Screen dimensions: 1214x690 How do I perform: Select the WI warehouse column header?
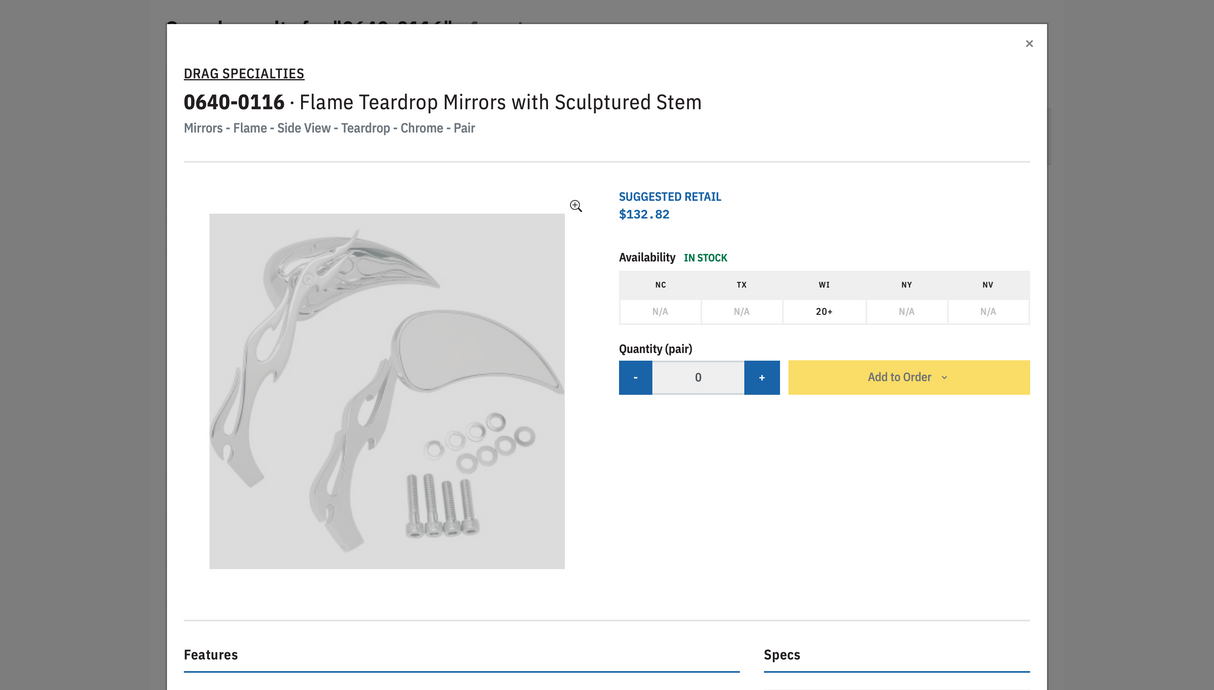pyautogui.click(x=824, y=285)
